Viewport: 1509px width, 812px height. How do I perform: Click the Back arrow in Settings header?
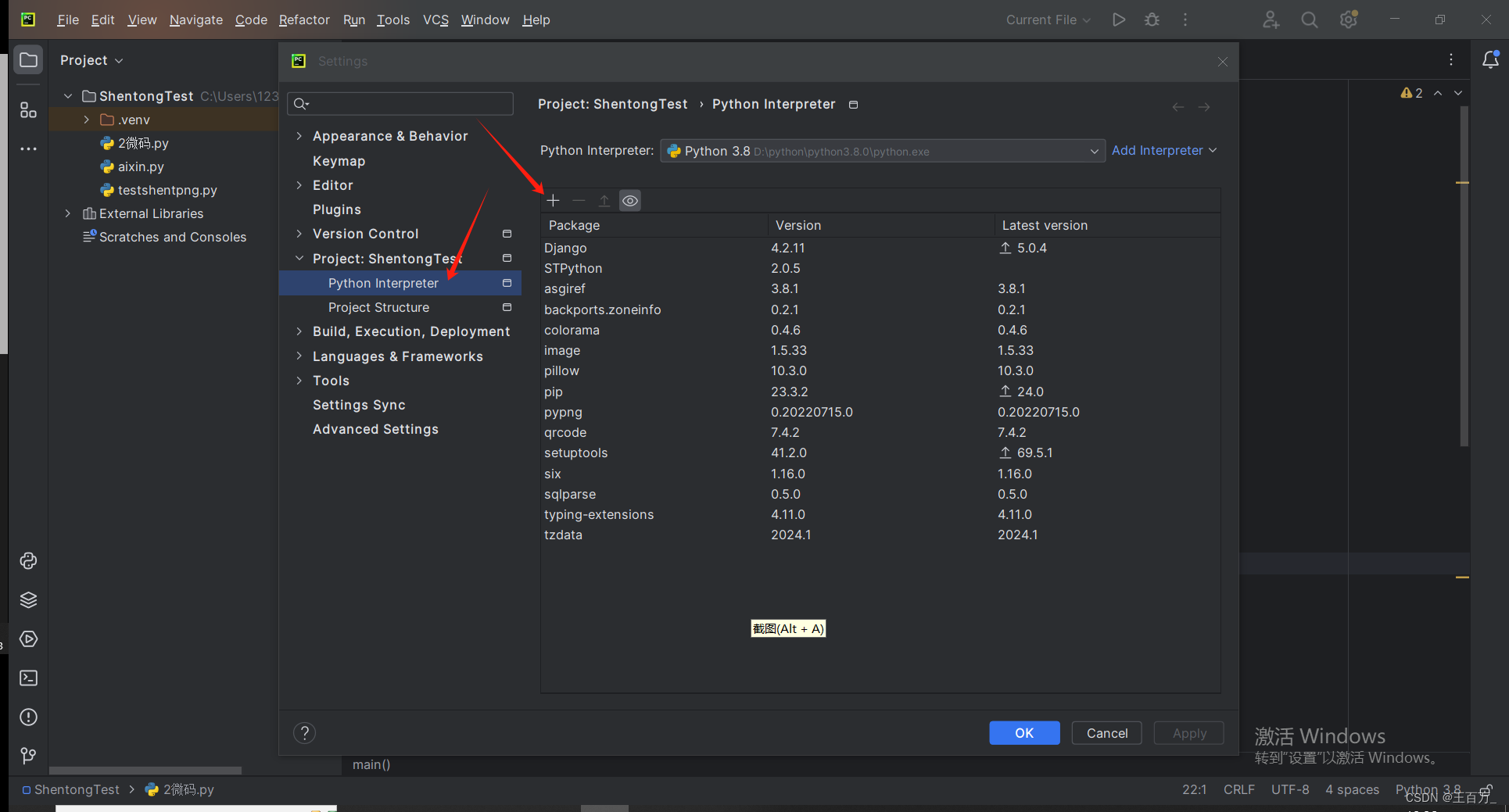click(1178, 107)
